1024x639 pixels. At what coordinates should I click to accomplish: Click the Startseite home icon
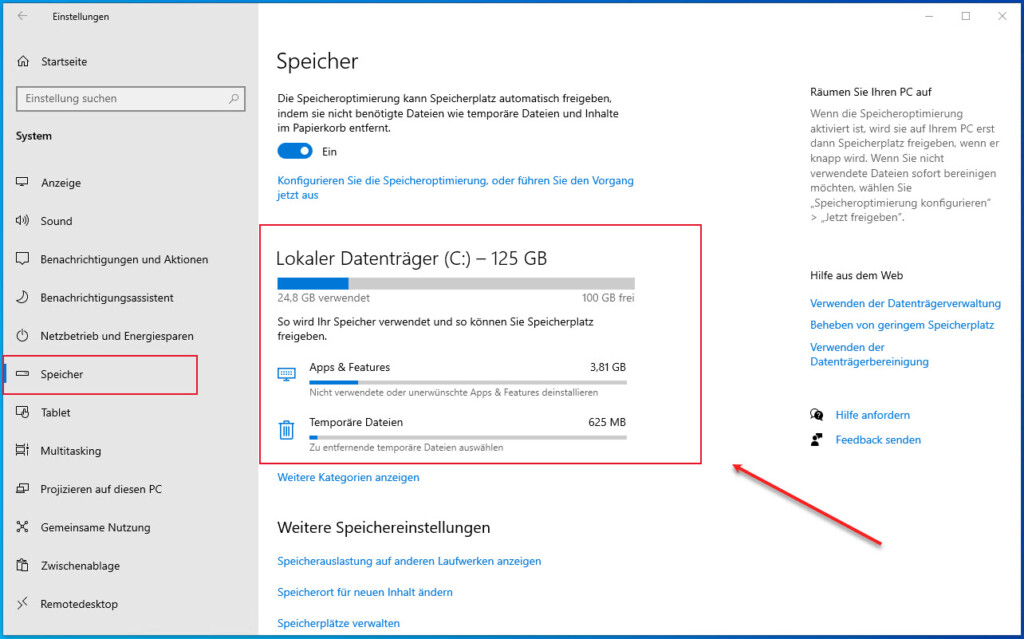click(22, 61)
